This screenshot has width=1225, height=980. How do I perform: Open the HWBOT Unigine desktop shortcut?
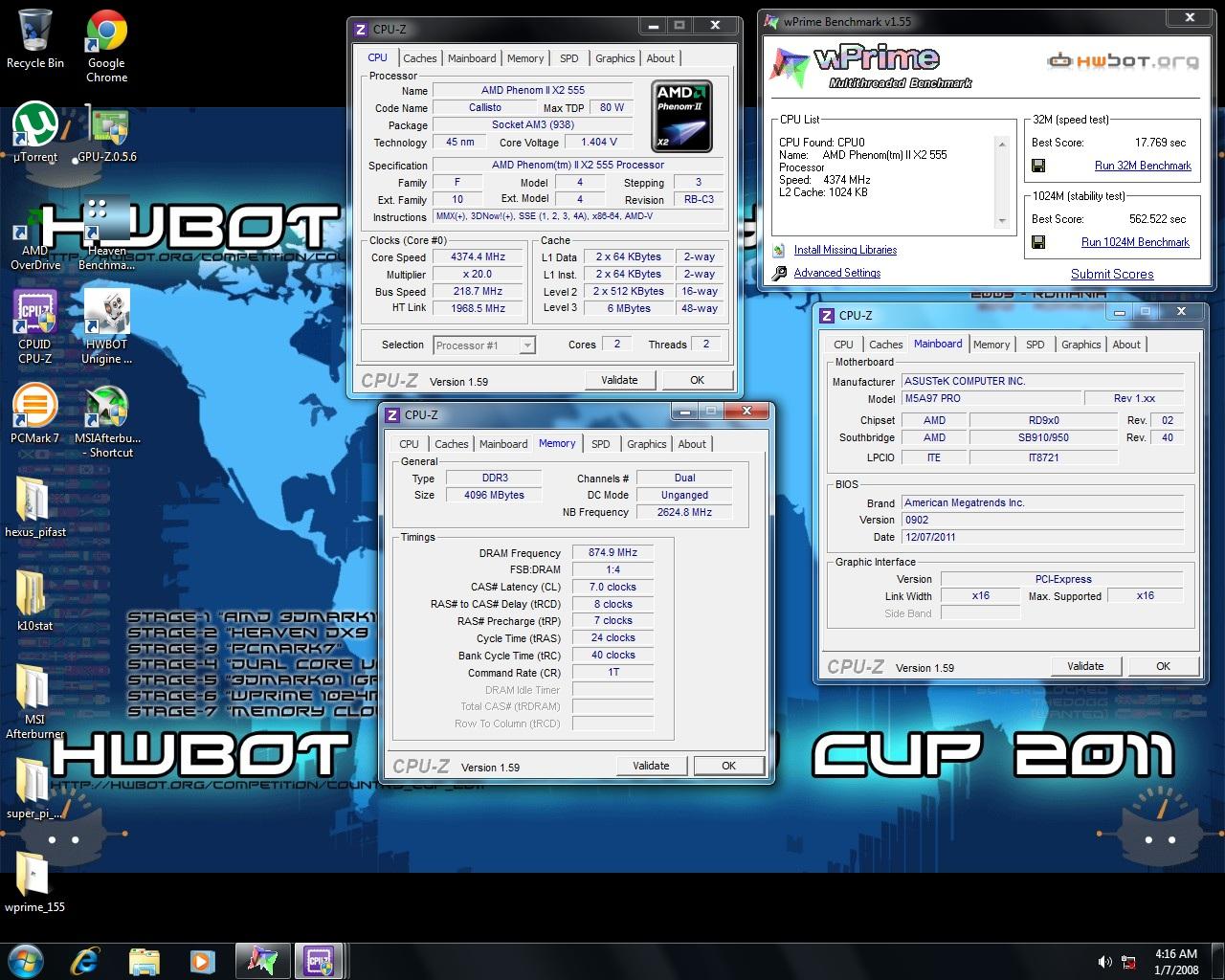pyautogui.click(x=106, y=327)
